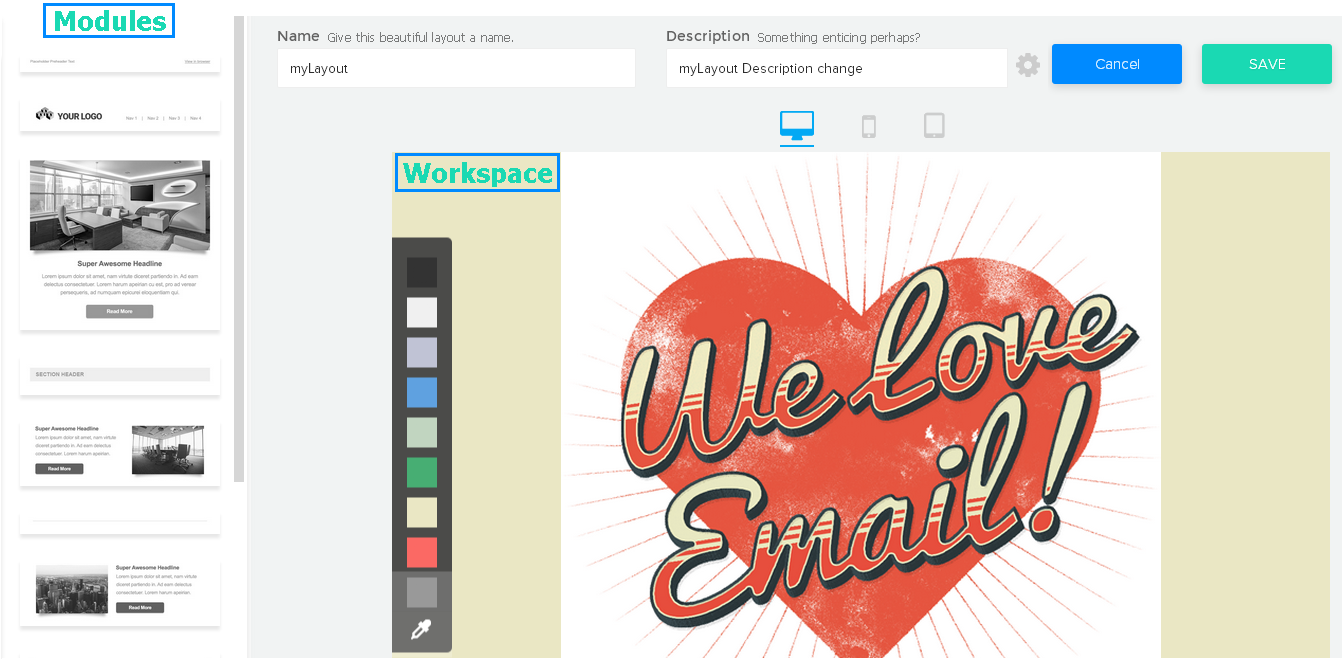Image resolution: width=1342 pixels, height=659 pixels.
Task: Click the modules panel vertical scrollbar
Action: 239,250
